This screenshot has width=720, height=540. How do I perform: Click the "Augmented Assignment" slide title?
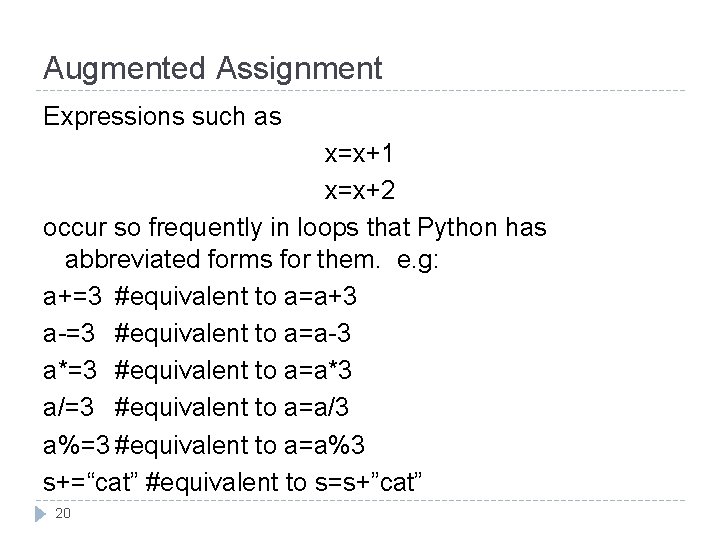[x=212, y=68]
